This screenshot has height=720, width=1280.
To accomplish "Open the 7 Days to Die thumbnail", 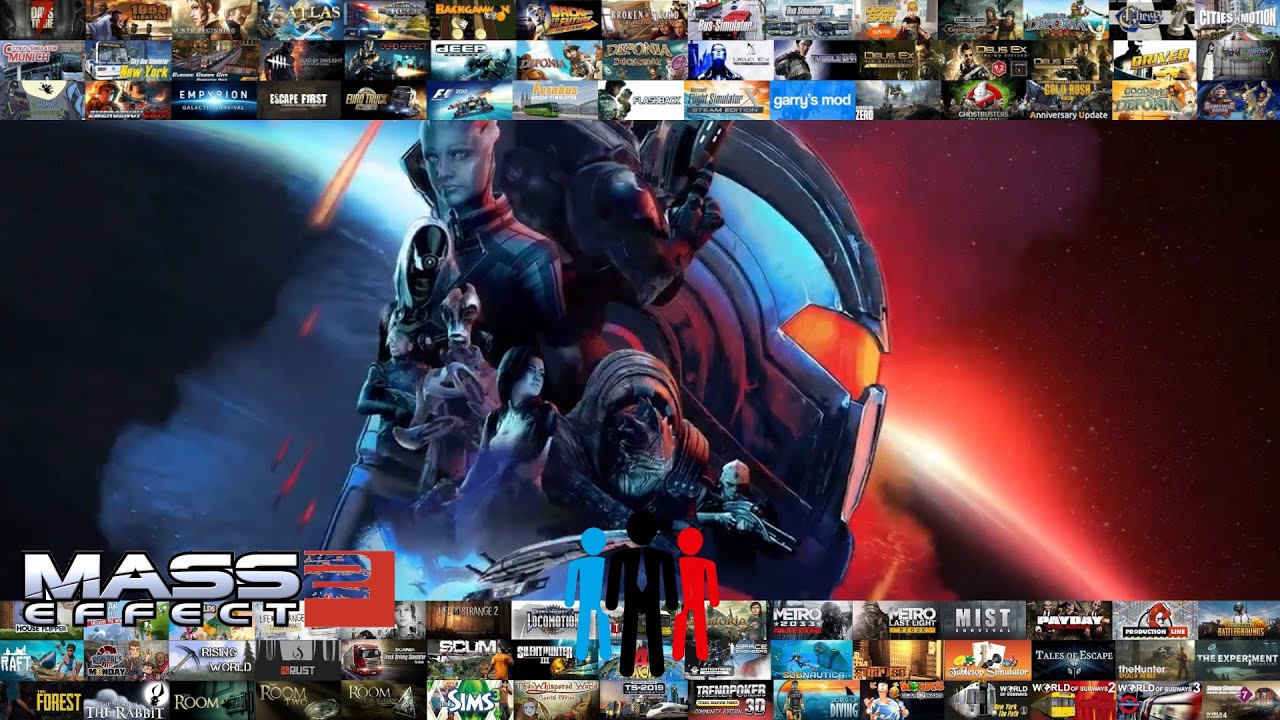I will coord(43,20).
